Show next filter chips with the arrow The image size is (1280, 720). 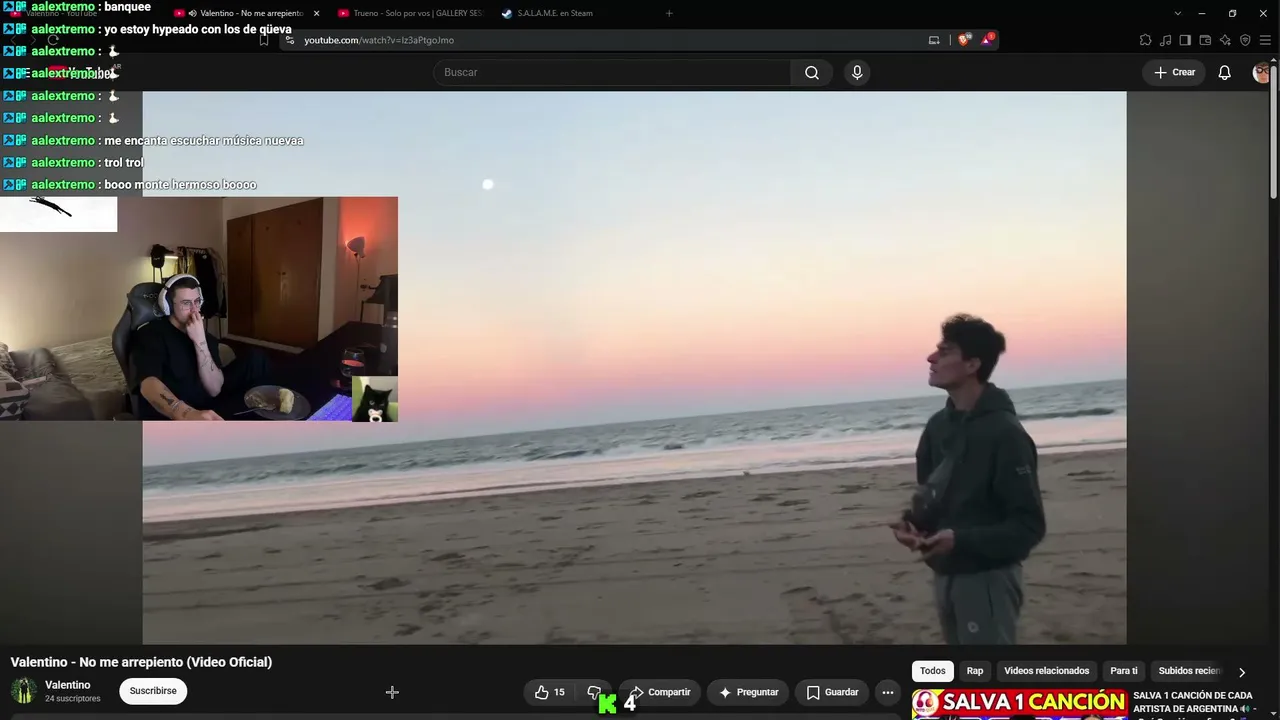[x=1242, y=672]
